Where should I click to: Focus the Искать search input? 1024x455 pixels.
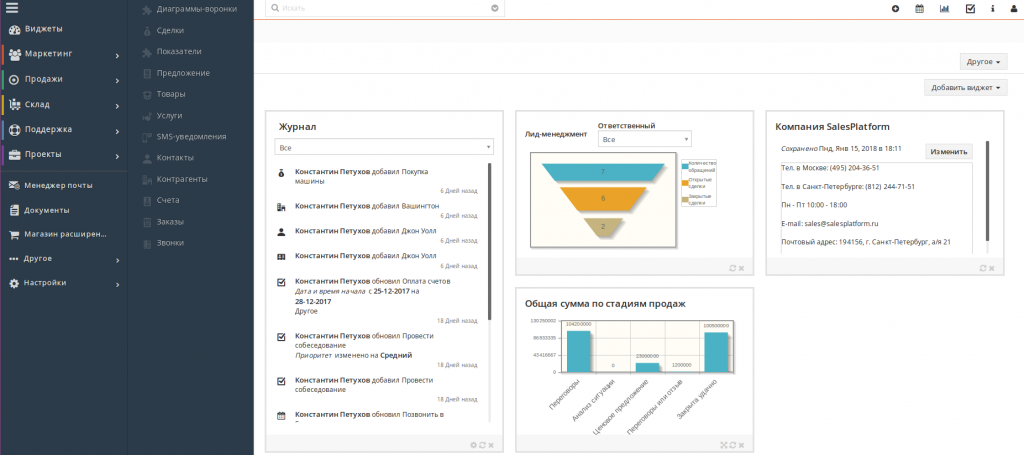(x=385, y=8)
